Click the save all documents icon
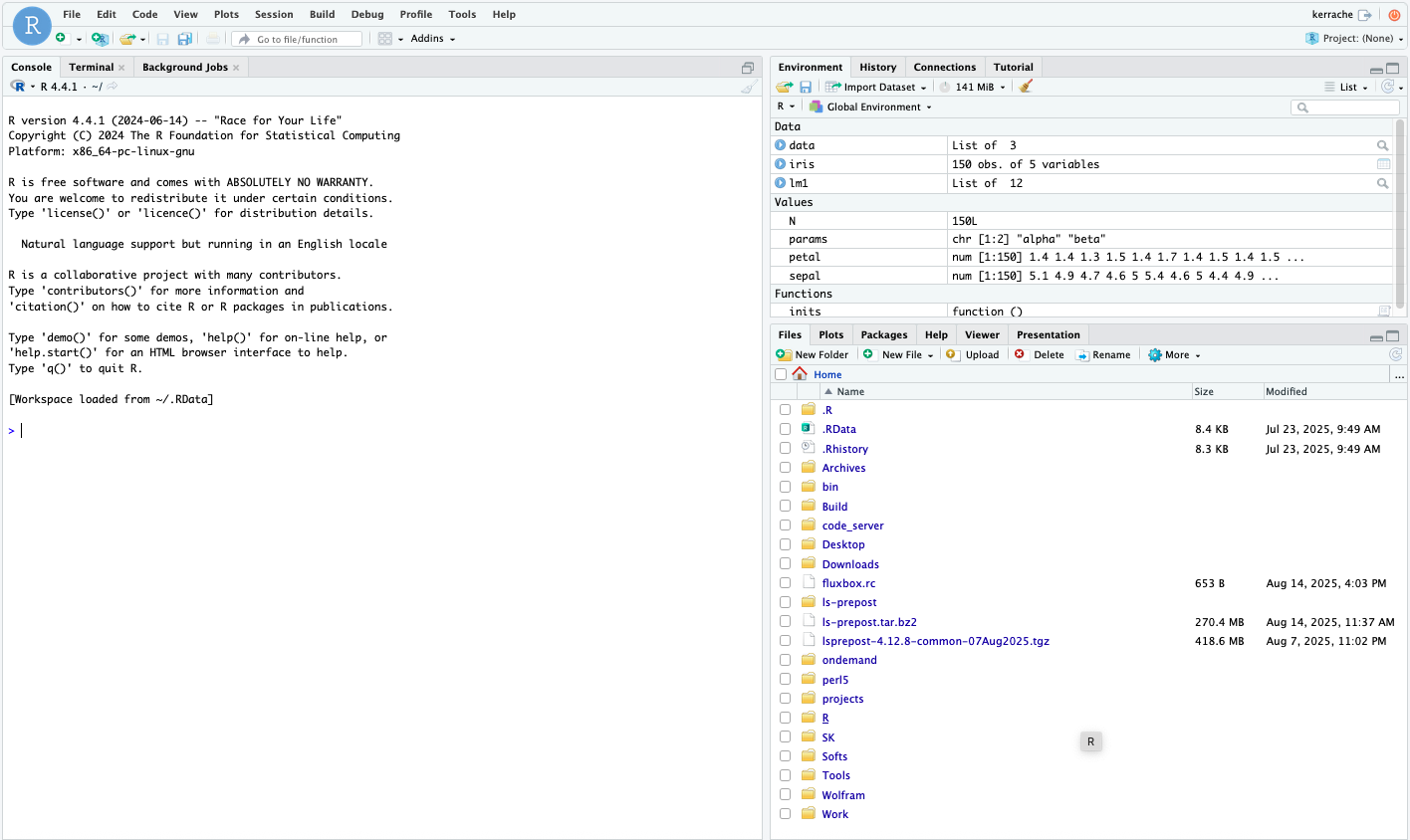Screen dimensions: 1410x840 coord(185,39)
